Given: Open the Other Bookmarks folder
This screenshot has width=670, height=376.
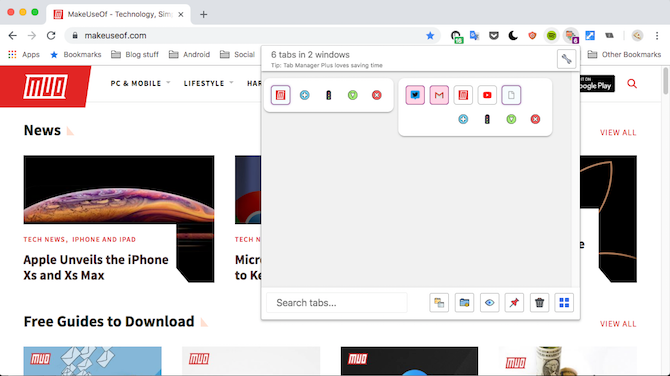Looking at the screenshot, I should point(624,54).
